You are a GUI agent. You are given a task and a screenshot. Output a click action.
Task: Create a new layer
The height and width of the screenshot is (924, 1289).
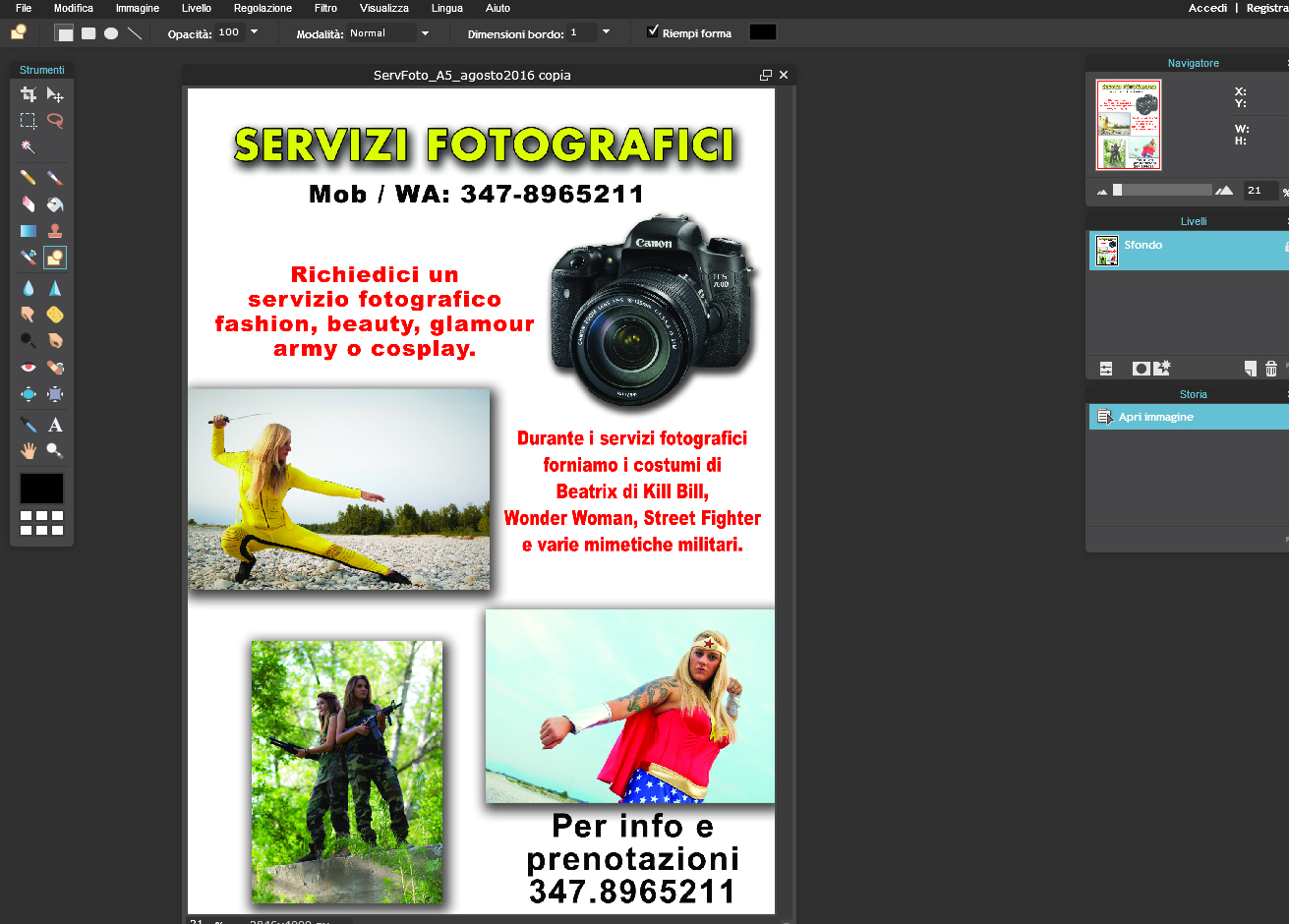coord(1250,369)
